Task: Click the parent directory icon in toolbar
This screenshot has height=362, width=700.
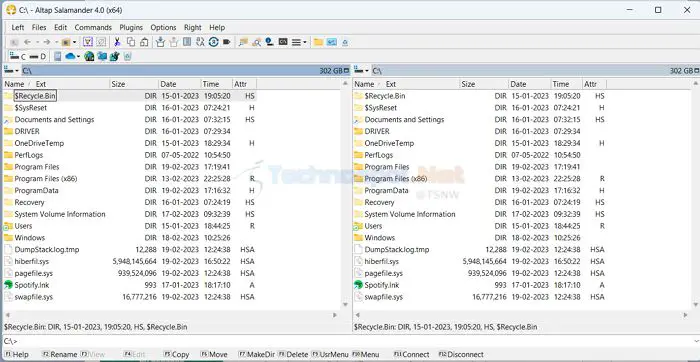Action: coord(14,42)
